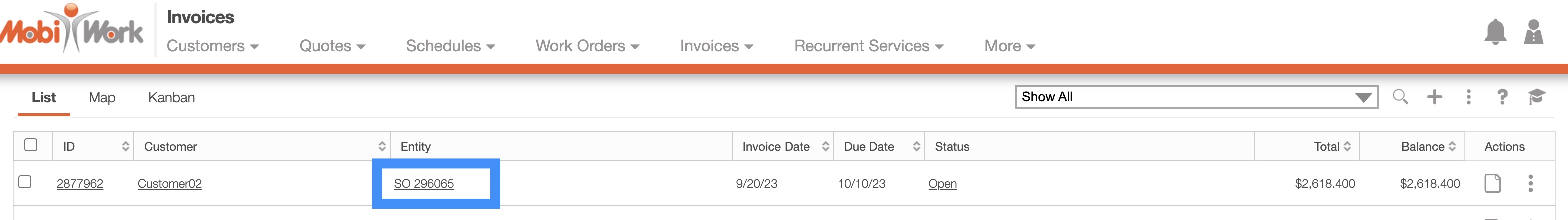The width and height of the screenshot is (1568, 220).
Task: Open the graduation cap tutorial icon
Action: coord(1536,97)
